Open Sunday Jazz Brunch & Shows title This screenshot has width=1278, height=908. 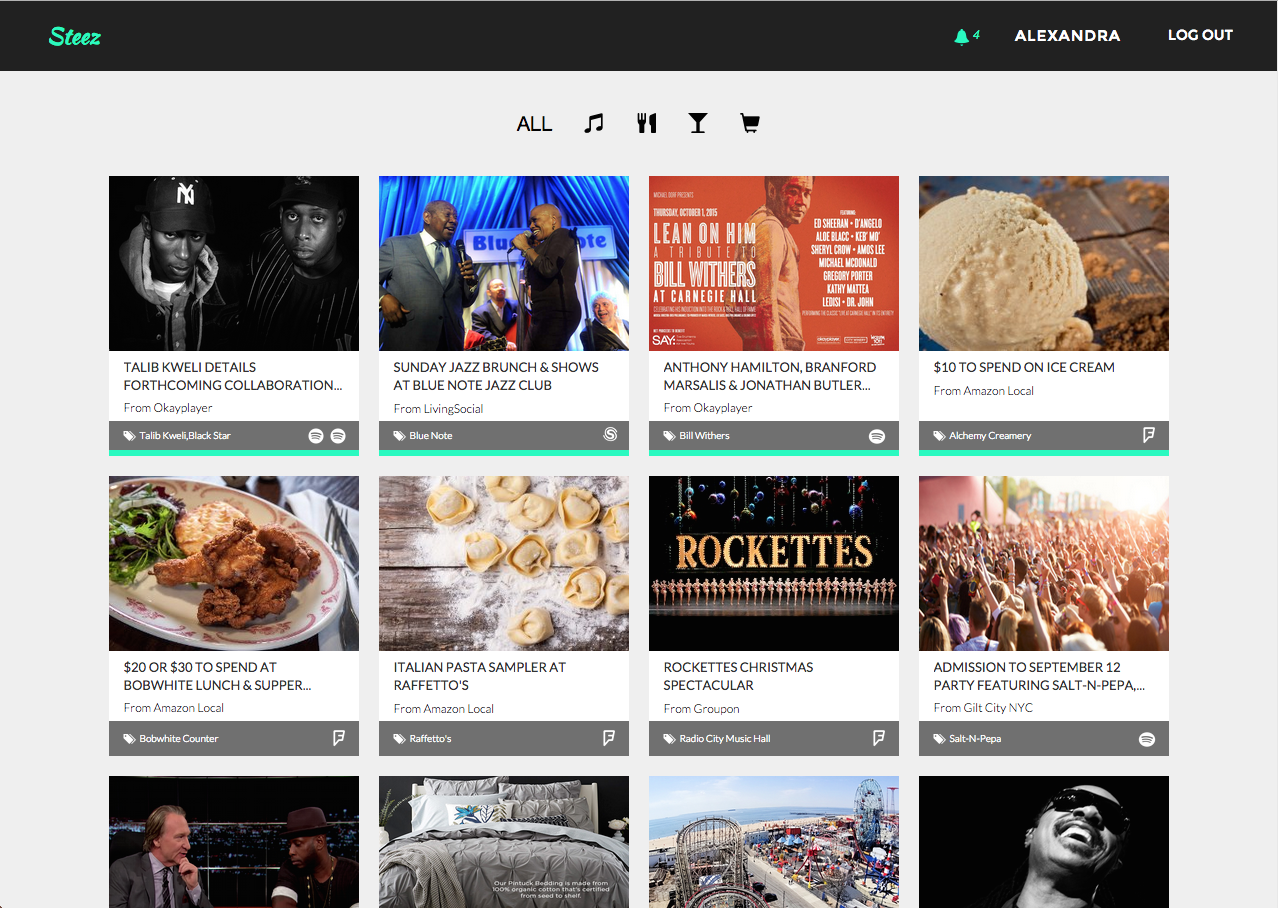tap(496, 376)
